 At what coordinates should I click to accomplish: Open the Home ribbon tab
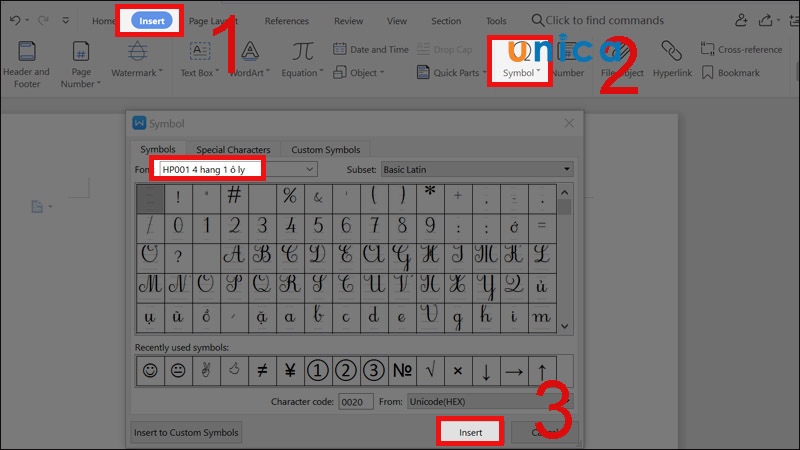[x=103, y=21]
